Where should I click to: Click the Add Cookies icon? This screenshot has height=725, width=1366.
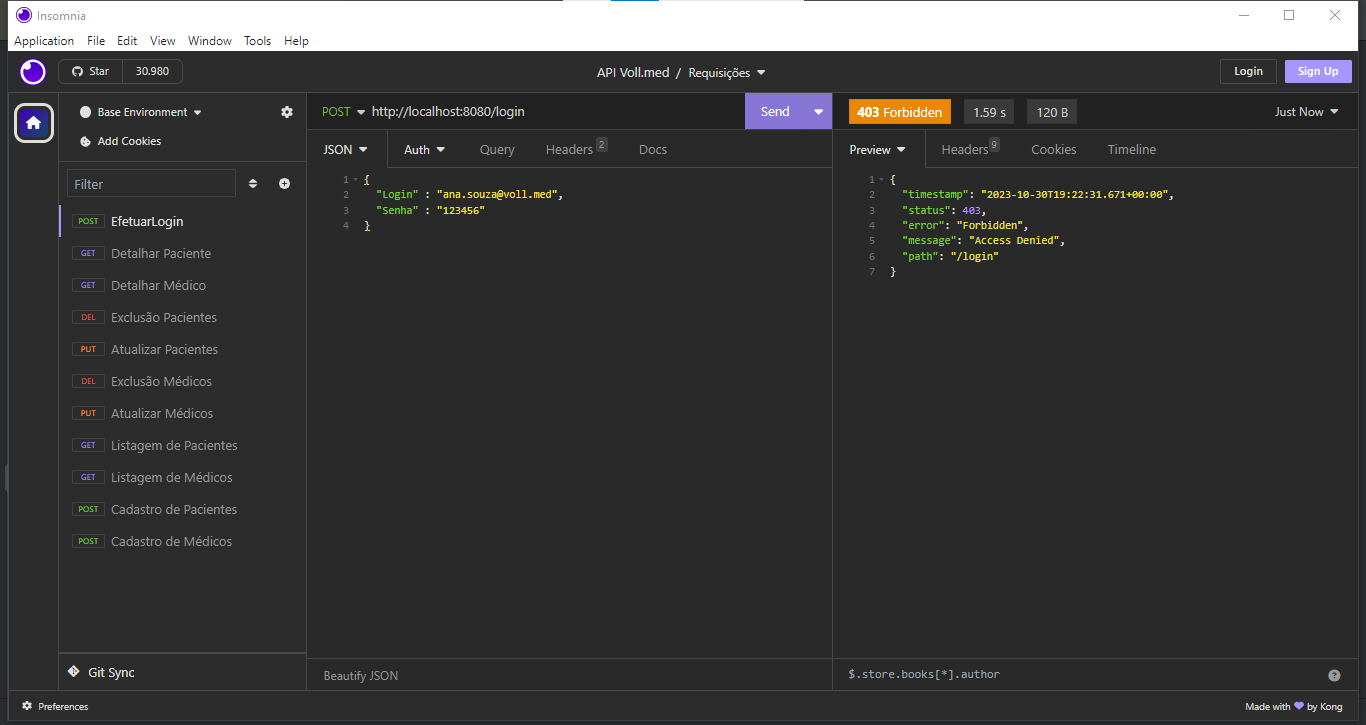point(86,141)
